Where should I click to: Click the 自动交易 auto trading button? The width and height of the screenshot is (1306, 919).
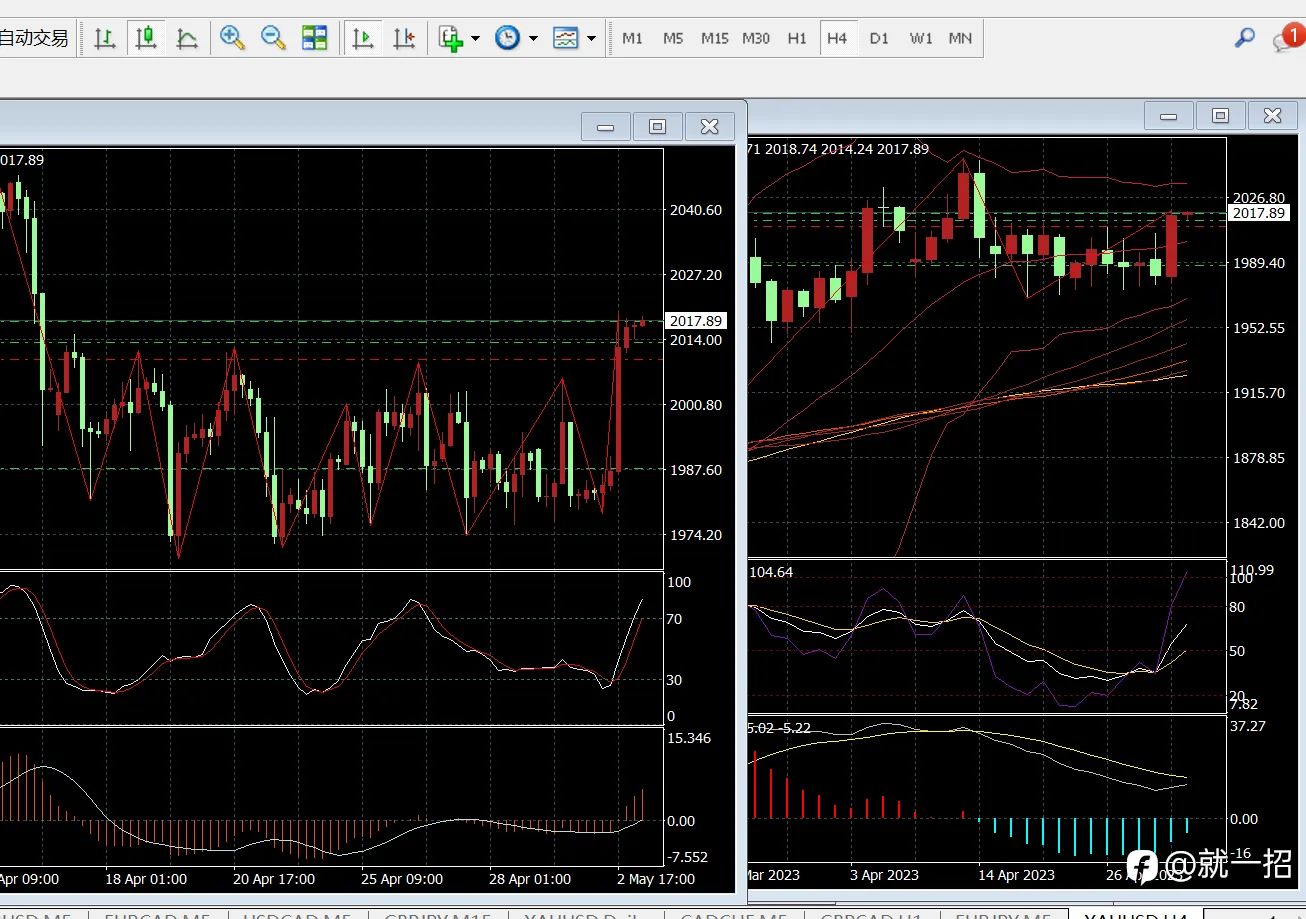[36, 38]
